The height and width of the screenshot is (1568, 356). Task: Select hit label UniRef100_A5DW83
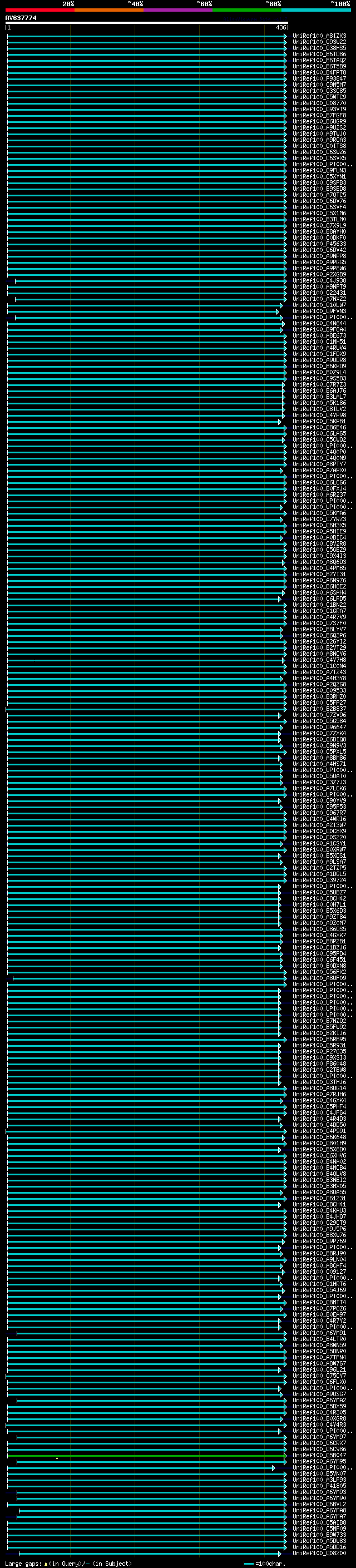click(x=319, y=1541)
